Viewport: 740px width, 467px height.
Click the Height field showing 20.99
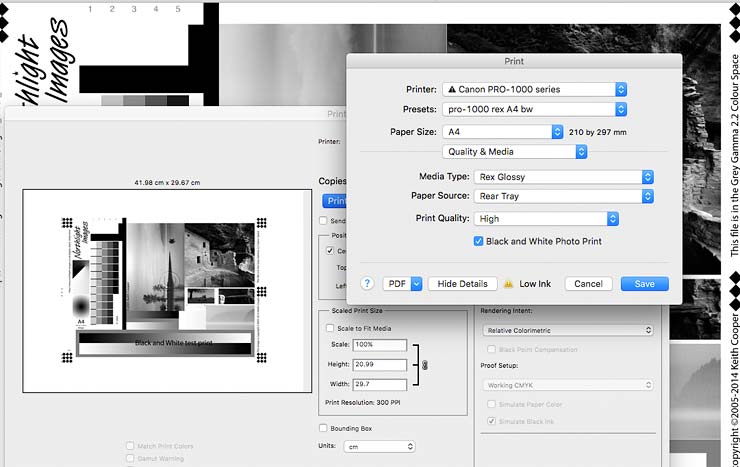pos(379,365)
